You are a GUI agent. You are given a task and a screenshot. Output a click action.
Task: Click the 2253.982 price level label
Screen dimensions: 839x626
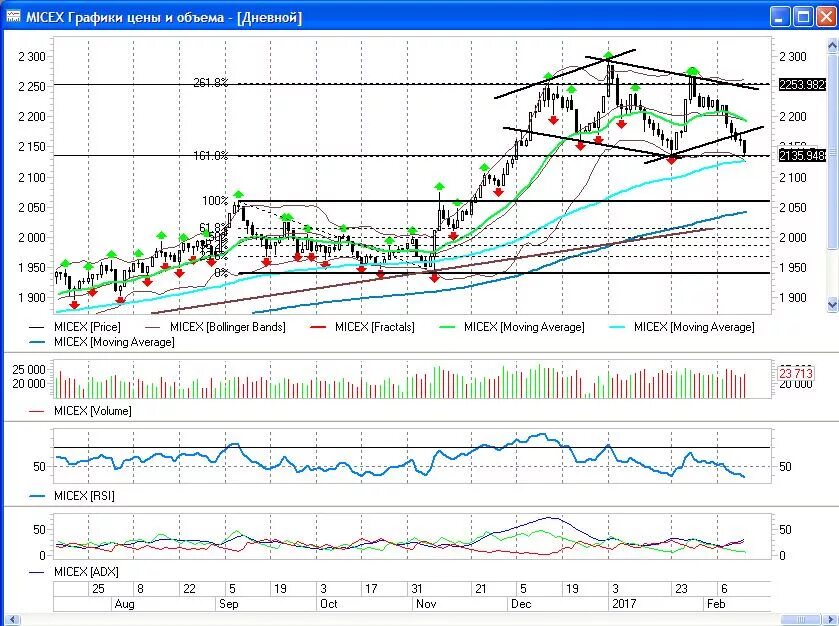pyautogui.click(x=802, y=85)
